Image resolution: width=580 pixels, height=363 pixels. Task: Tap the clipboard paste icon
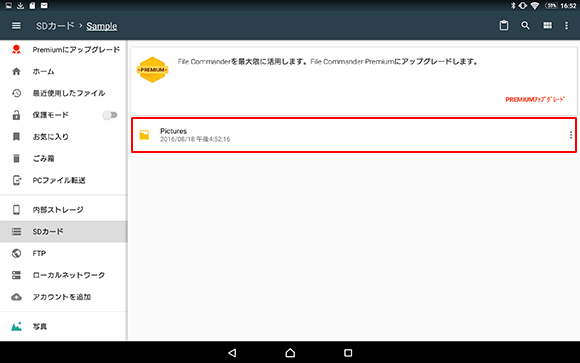click(503, 26)
